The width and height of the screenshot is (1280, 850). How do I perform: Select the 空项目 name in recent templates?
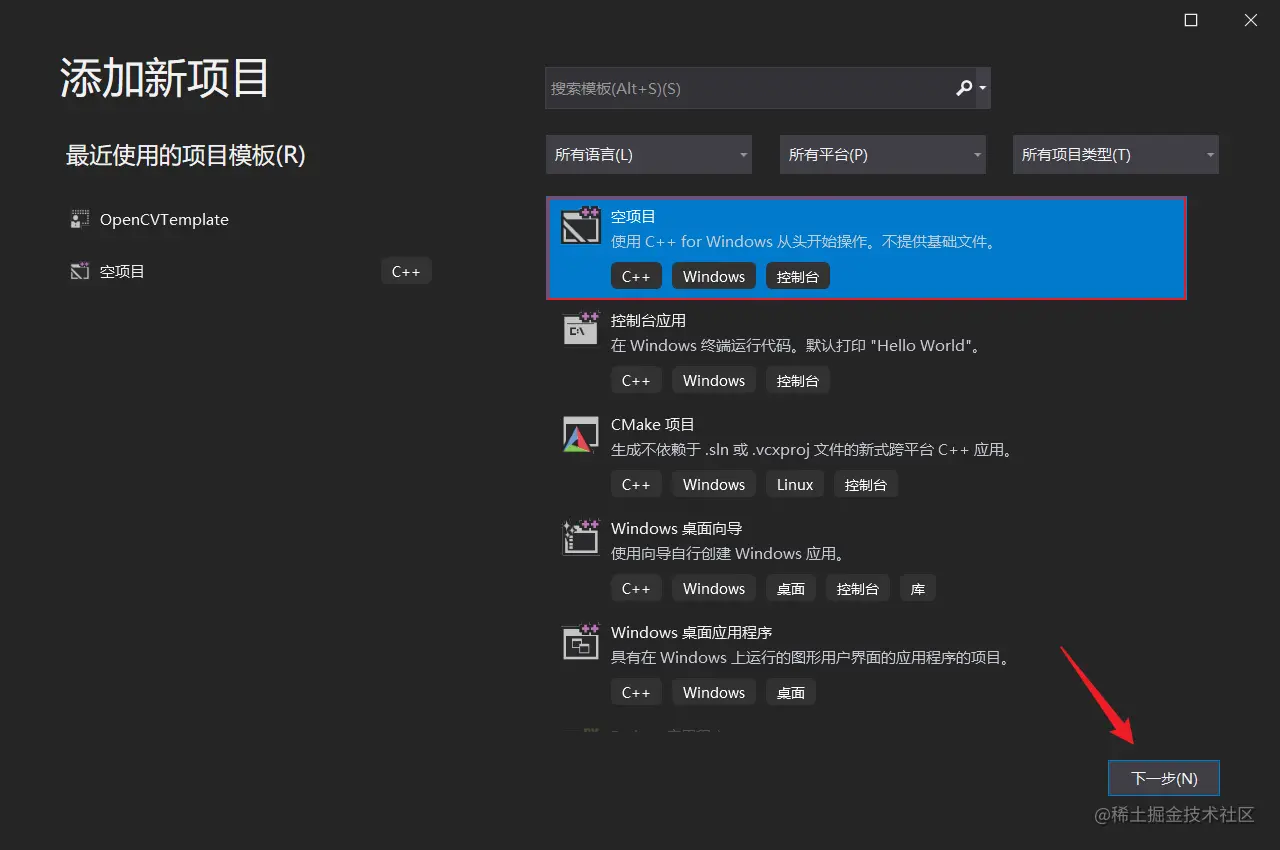point(122,271)
